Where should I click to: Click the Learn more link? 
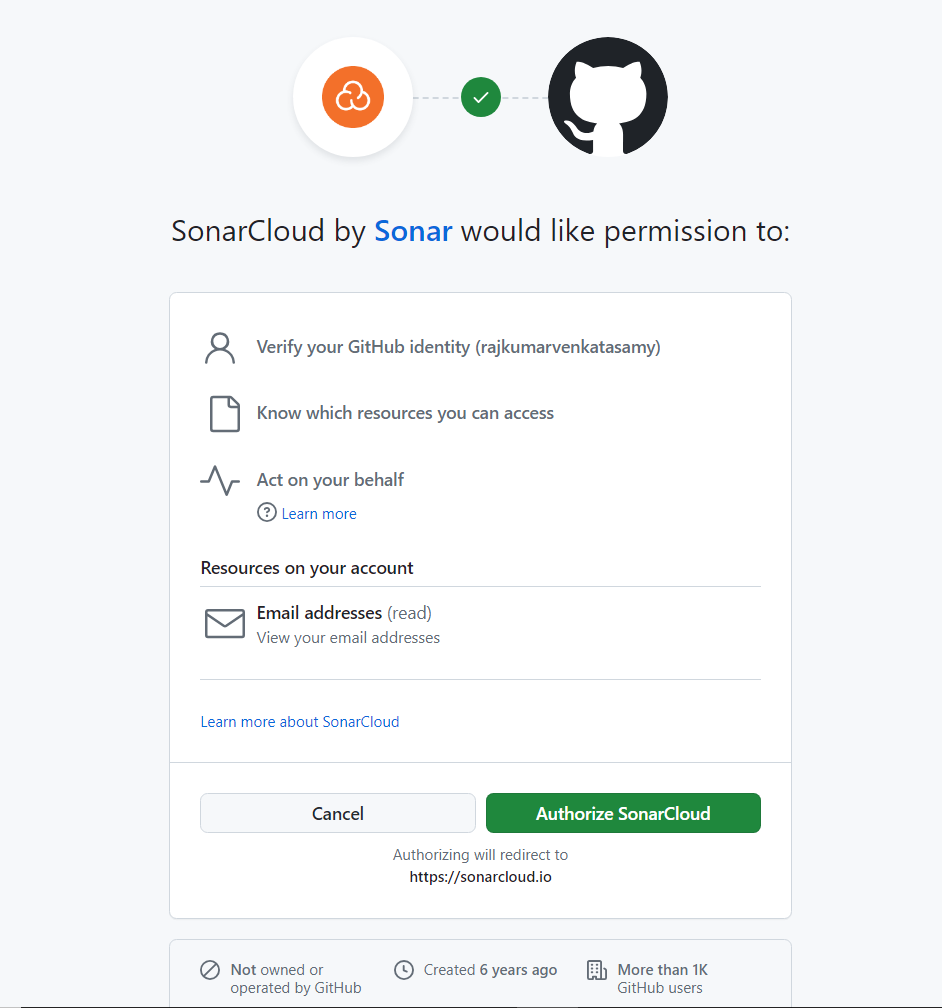pos(318,513)
